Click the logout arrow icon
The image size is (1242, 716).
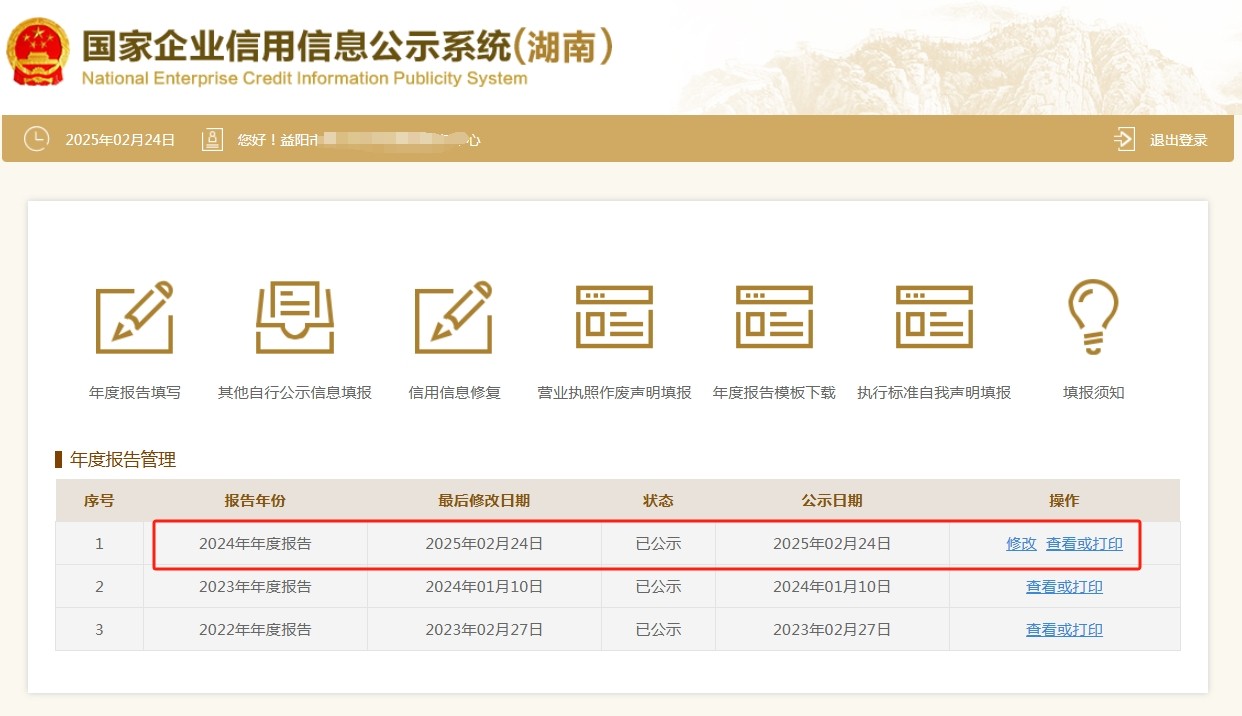[1124, 139]
